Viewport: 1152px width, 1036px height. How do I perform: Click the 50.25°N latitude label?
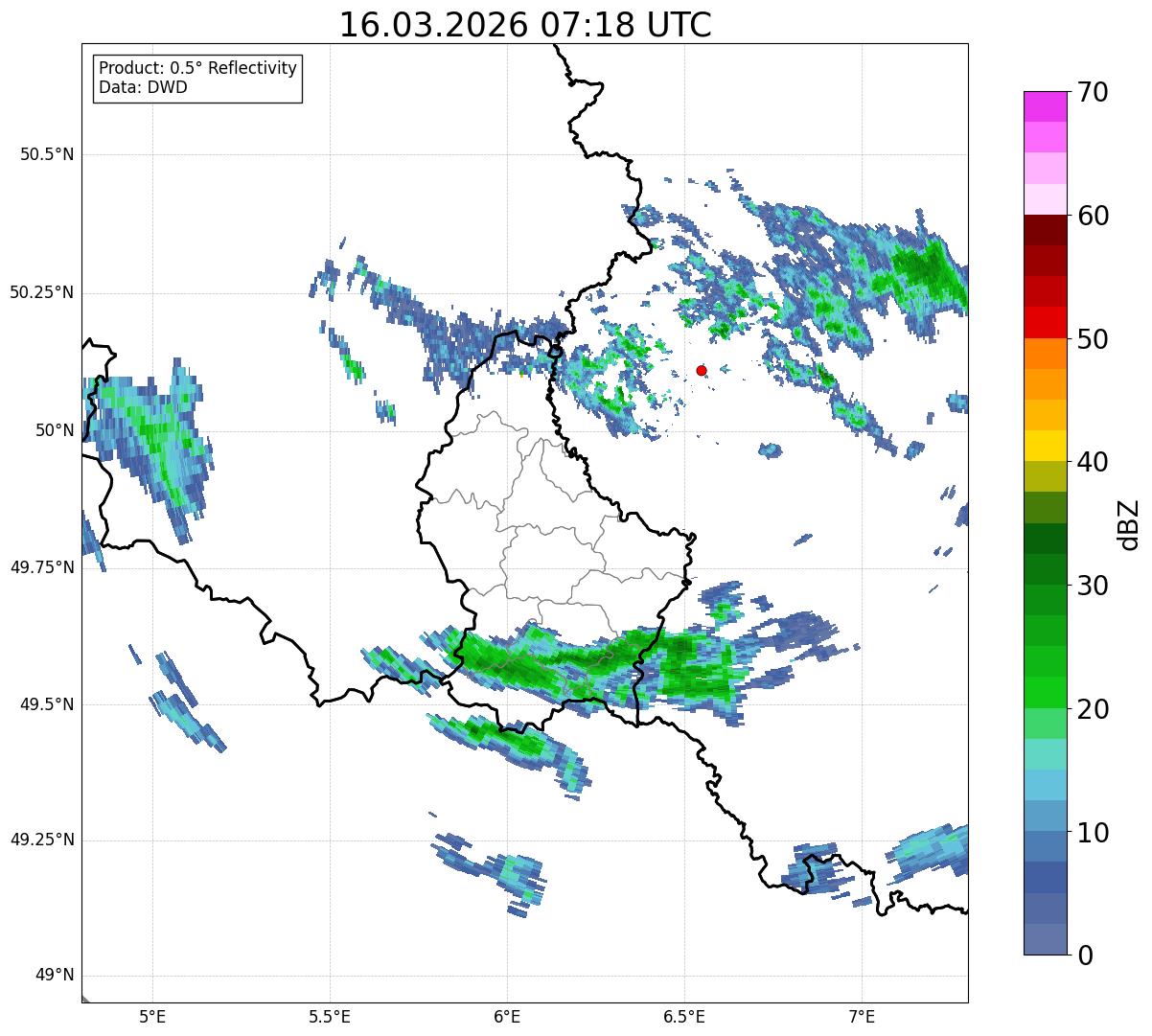tap(42, 292)
